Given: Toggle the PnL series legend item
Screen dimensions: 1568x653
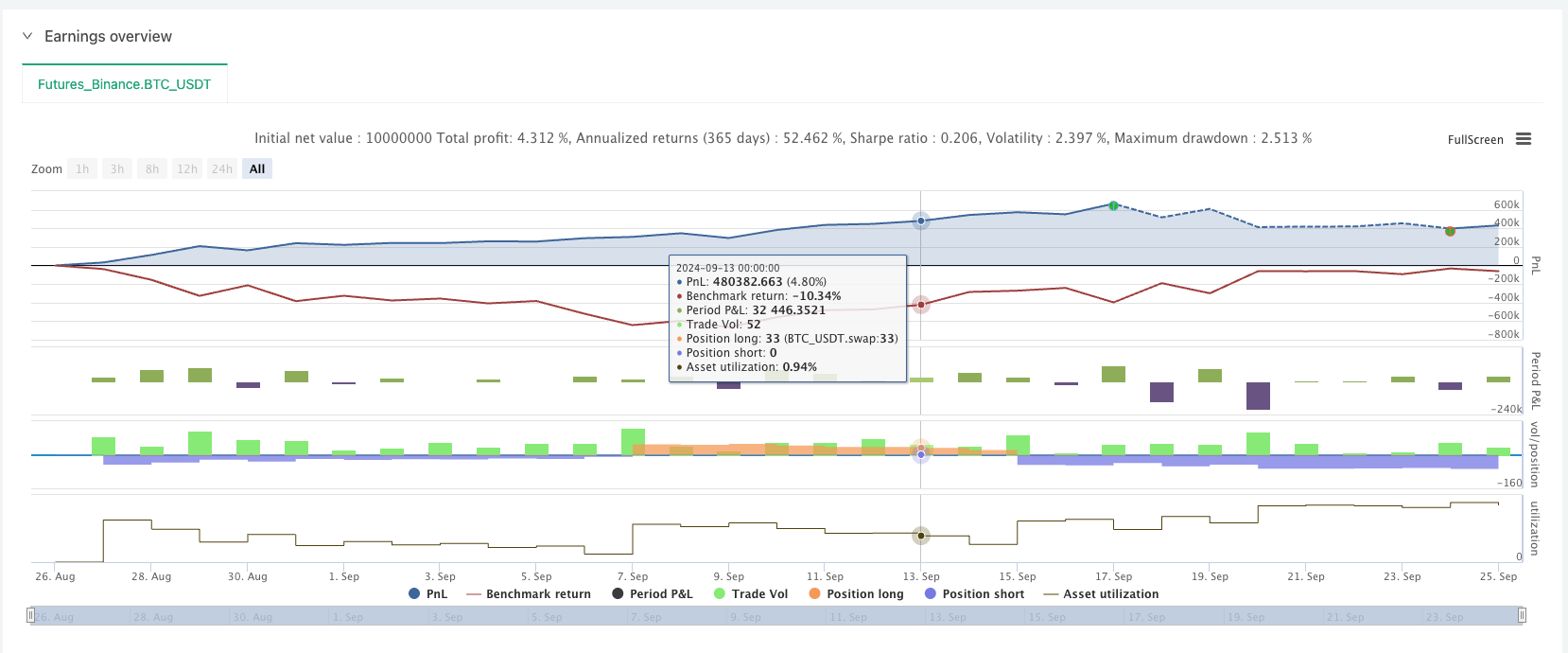Looking at the screenshot, I should click(427, 593).
